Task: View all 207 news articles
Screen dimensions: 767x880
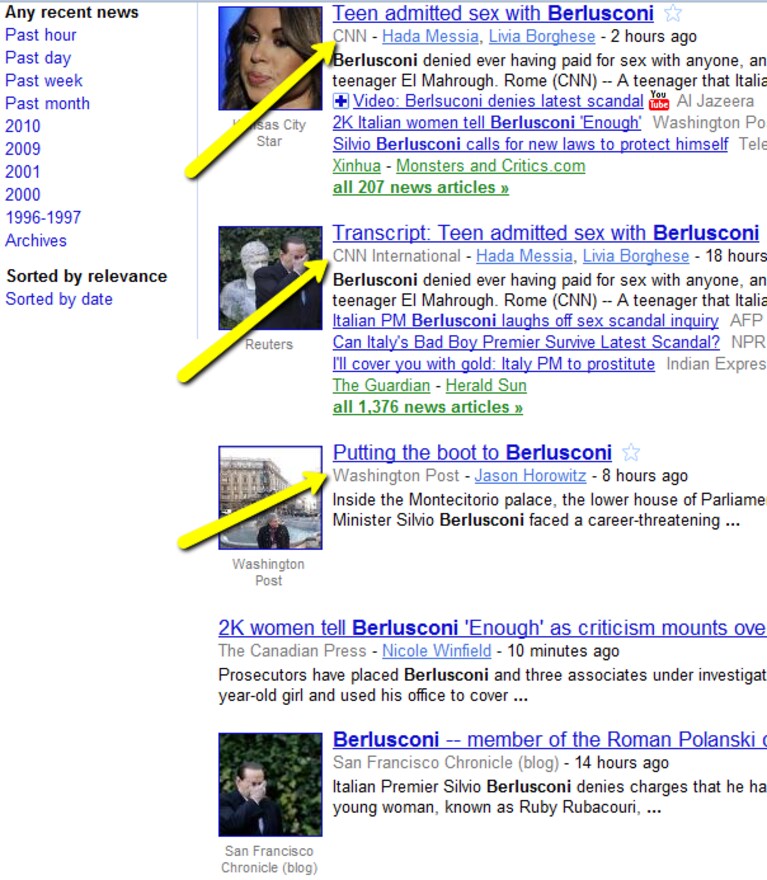Action: (421, 187)
